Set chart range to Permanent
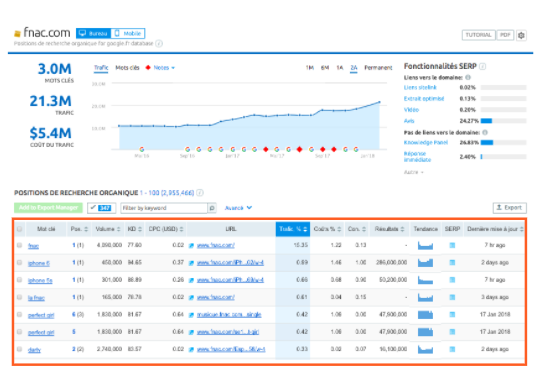This screenshot has height=386, width=541. [378, 68]
